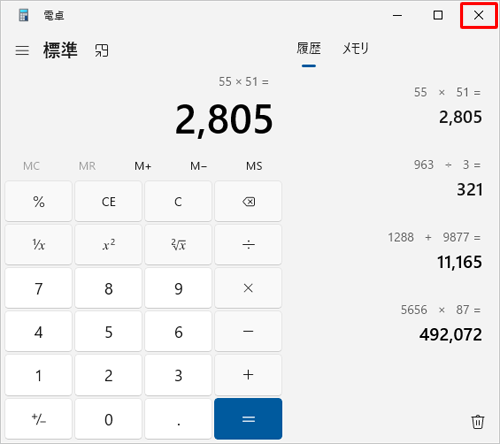
Task: Click the CE clear entry key
Action: pos(109,201)
